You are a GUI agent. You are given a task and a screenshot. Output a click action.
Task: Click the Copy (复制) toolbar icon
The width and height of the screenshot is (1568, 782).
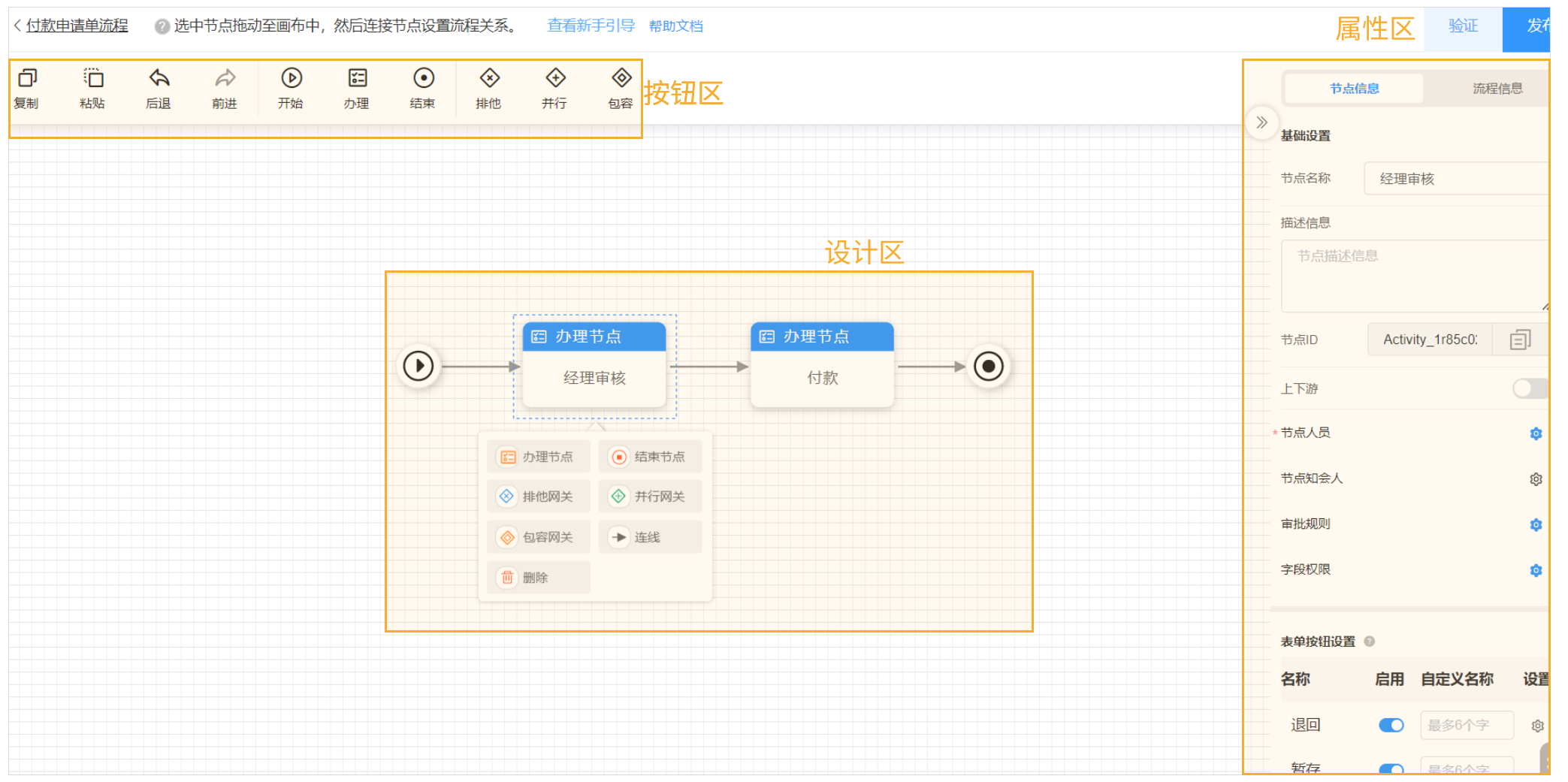pos(27,79)
